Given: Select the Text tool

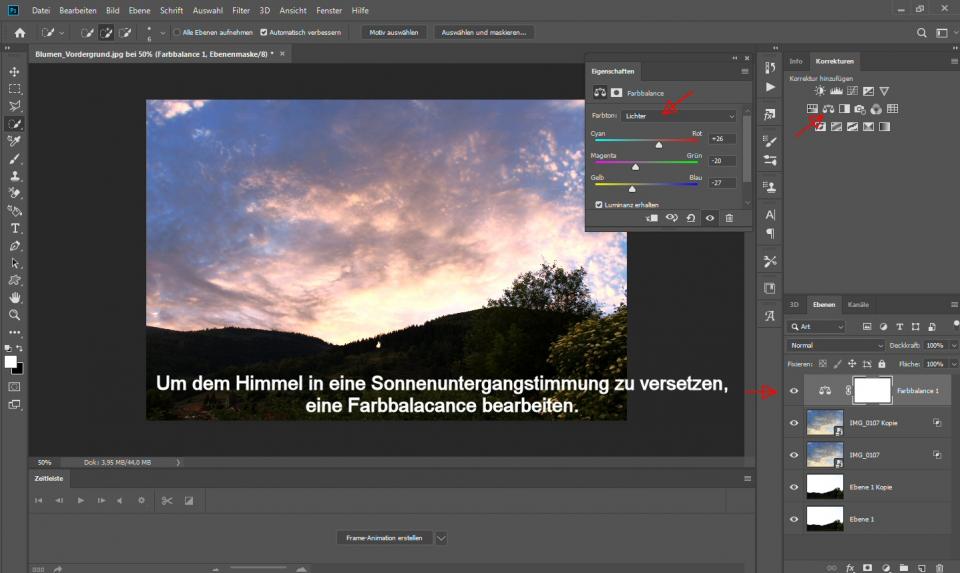Looking at the screenshot, I should click(15, 228).
